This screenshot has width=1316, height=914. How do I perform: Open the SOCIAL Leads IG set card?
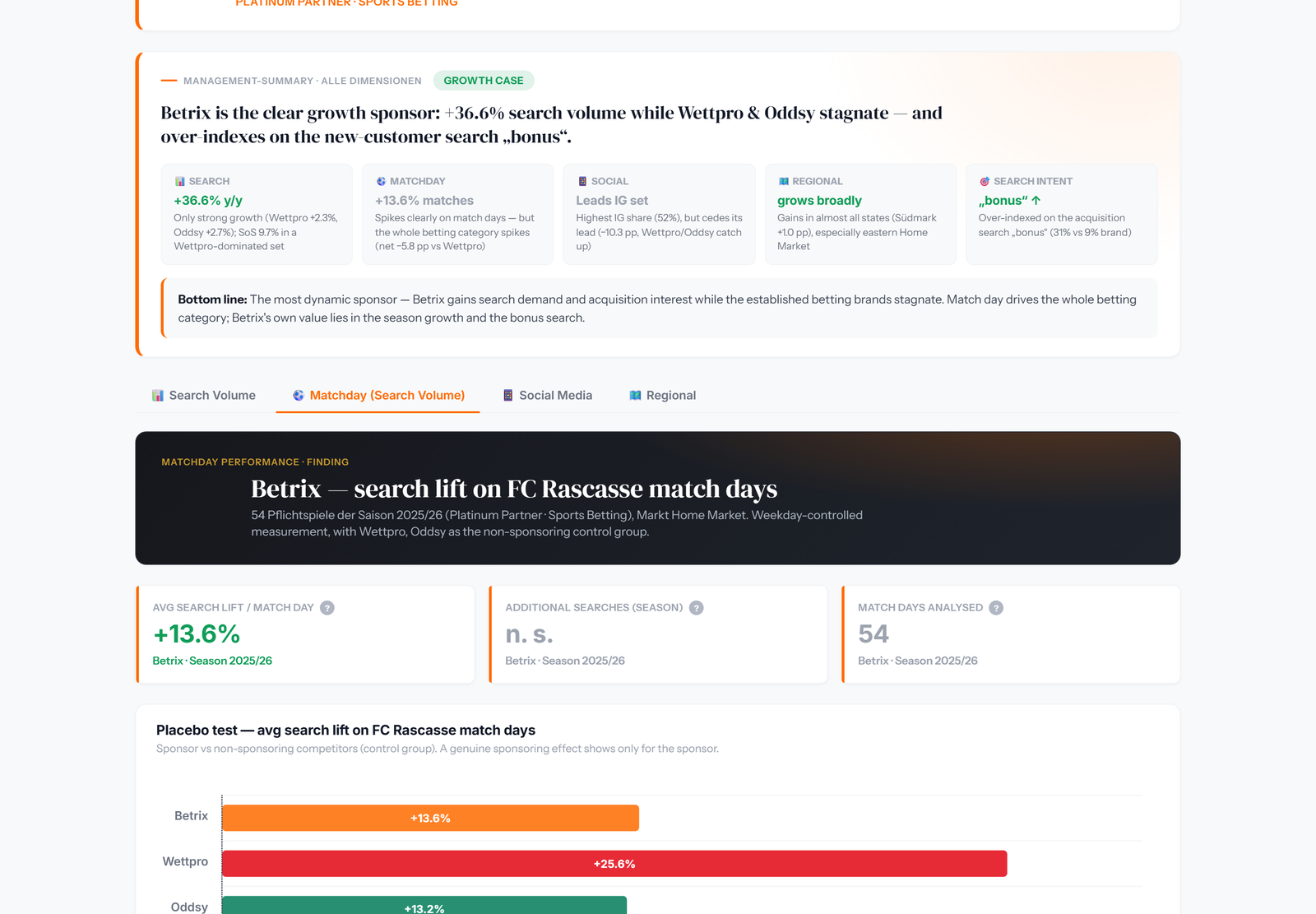659,214
